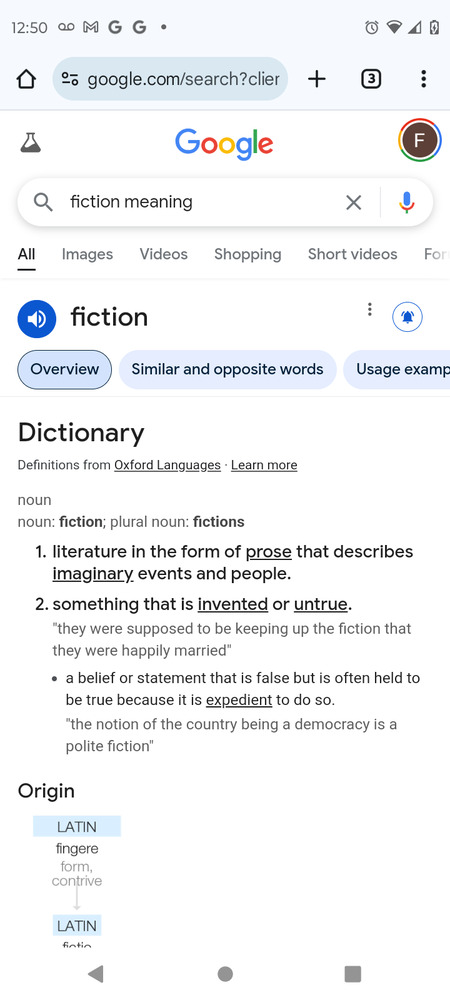Screen dimensions: 450x1000
Task: Select Similar and opposite words chip
Action: pyautogui.click(x=228, y=369)
